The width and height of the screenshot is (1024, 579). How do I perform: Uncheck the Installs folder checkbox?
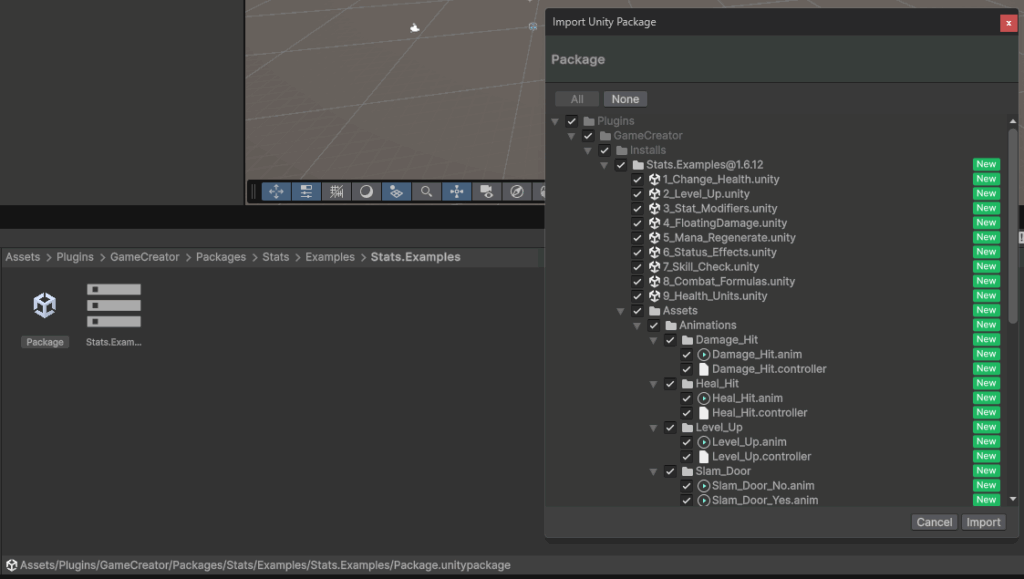coord(604,150)
